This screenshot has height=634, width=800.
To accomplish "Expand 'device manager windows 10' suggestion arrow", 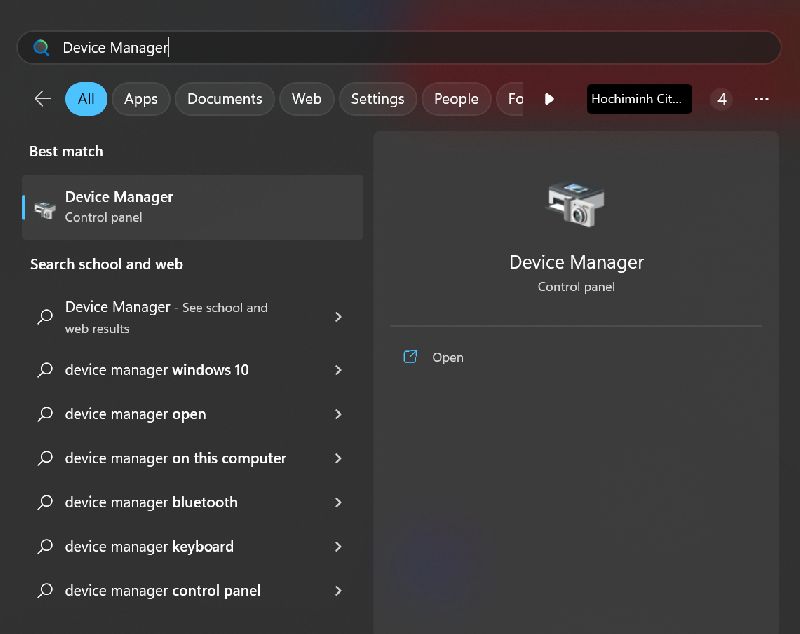I will [338, 370].
